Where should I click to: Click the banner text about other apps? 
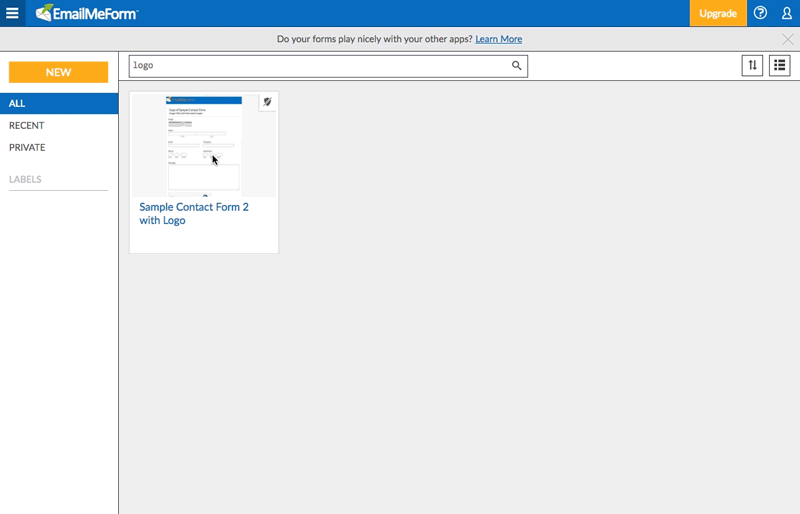coord(373,39)
